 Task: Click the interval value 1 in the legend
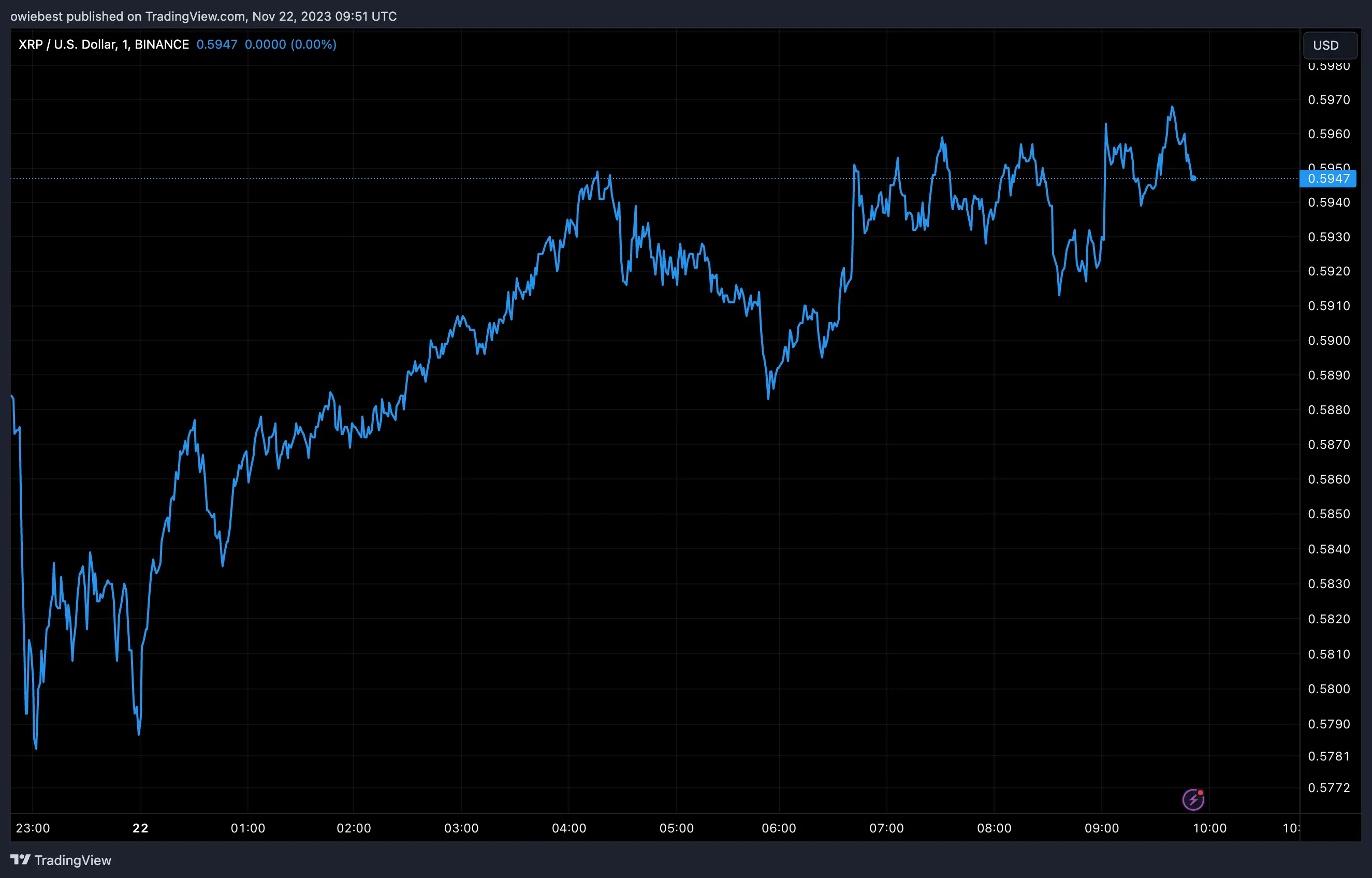pyautogui.click(x=123, y=44)
